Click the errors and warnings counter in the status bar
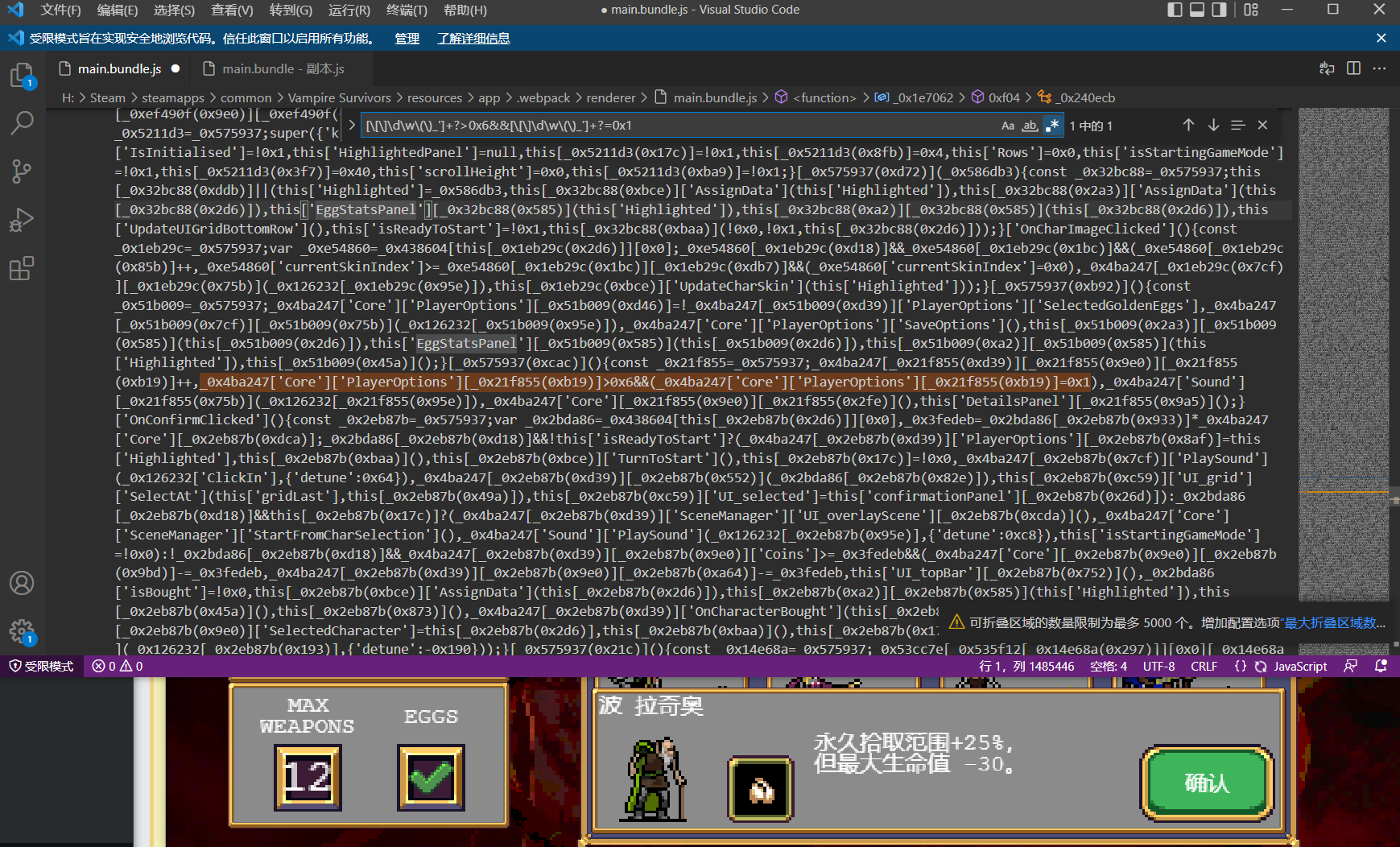 pyautogui.click(x=118, y=666)
